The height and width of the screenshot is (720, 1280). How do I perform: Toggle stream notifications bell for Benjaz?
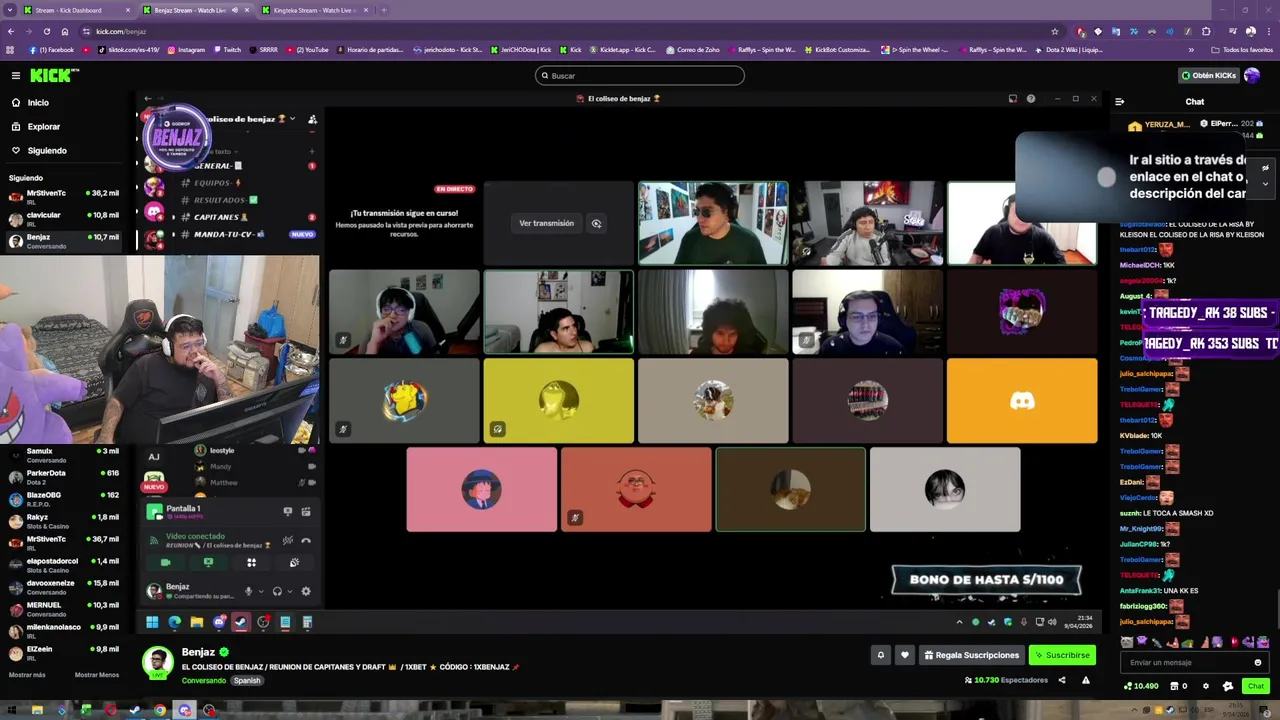click(881, 655)
